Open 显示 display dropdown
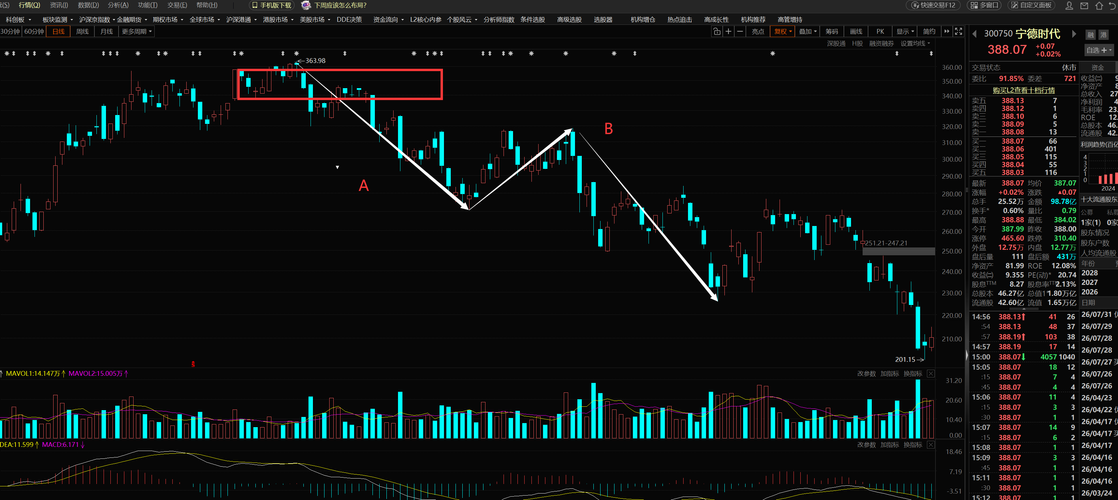1118x500 pixels. [905, 31]
